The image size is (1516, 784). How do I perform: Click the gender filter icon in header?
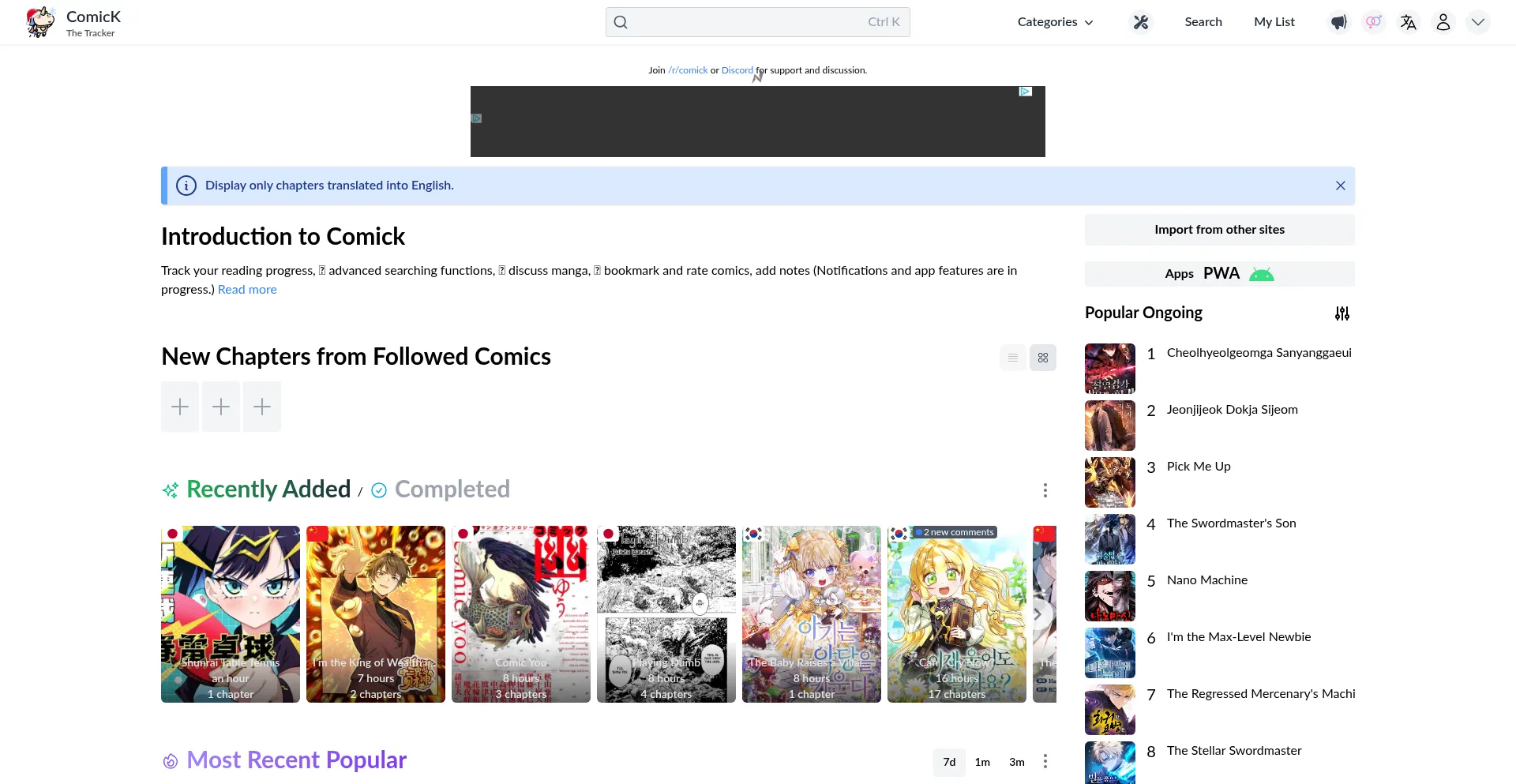coord(1374,22)
